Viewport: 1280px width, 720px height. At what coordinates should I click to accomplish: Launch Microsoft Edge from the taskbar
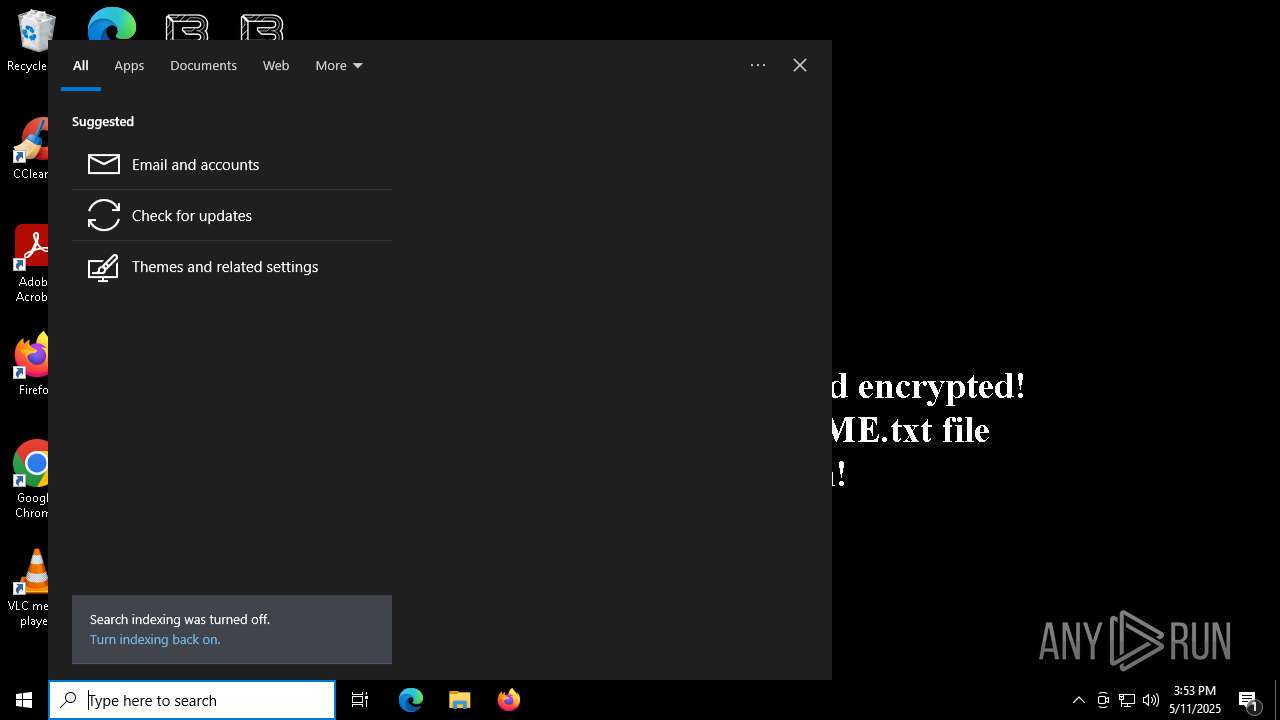(x=411, y=700)
